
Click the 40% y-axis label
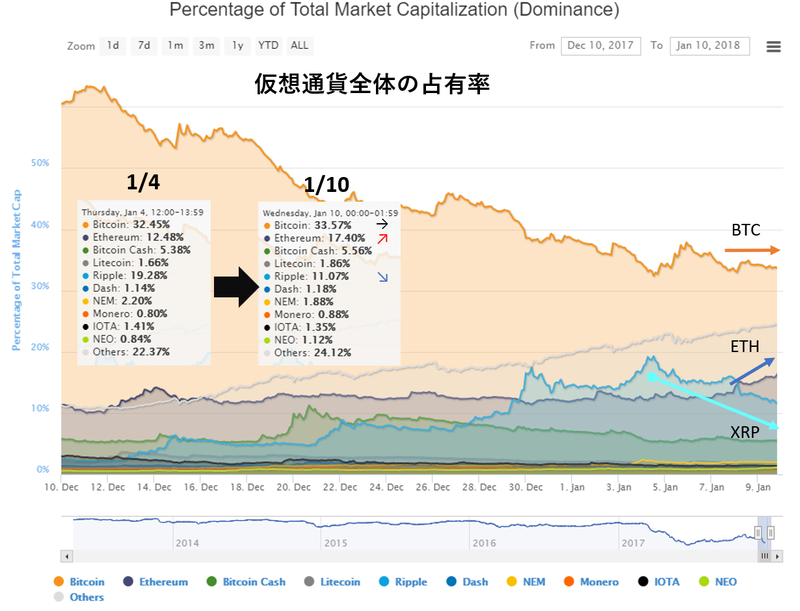pos(40,225)
